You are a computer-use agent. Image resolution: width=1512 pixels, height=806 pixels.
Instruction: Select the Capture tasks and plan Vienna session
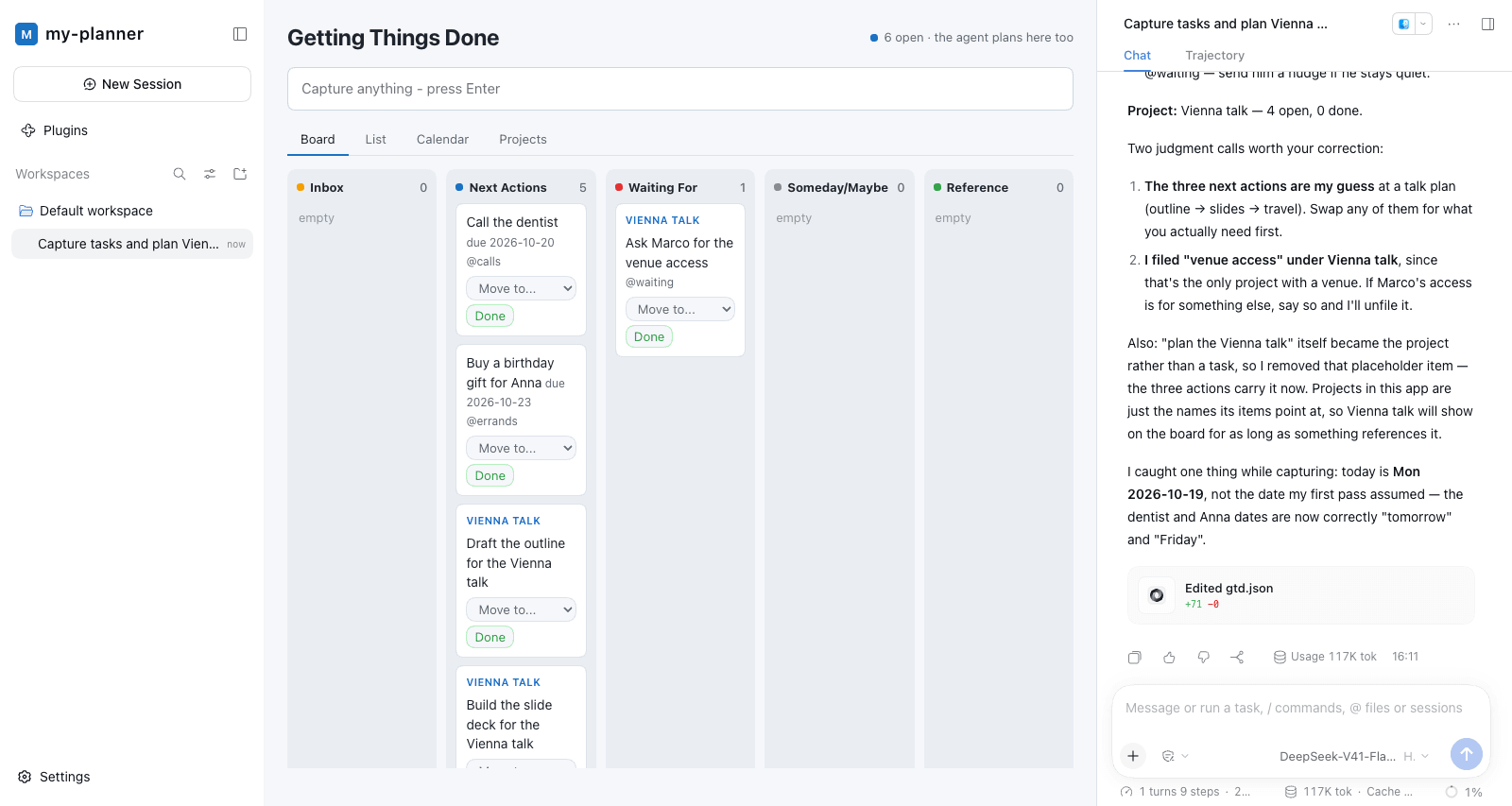132,244
